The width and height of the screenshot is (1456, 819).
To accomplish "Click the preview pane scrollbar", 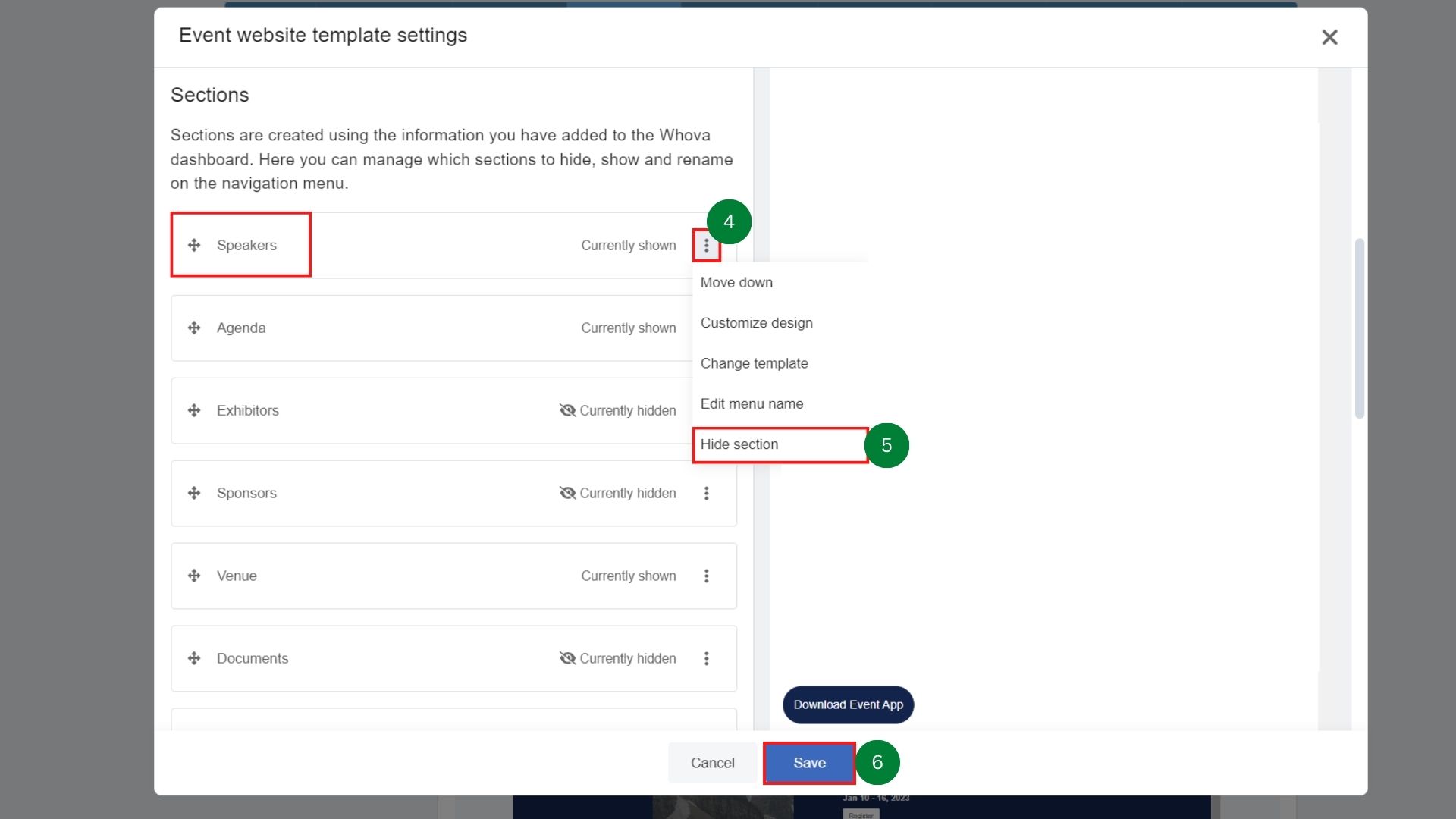I will (1359, 328).
